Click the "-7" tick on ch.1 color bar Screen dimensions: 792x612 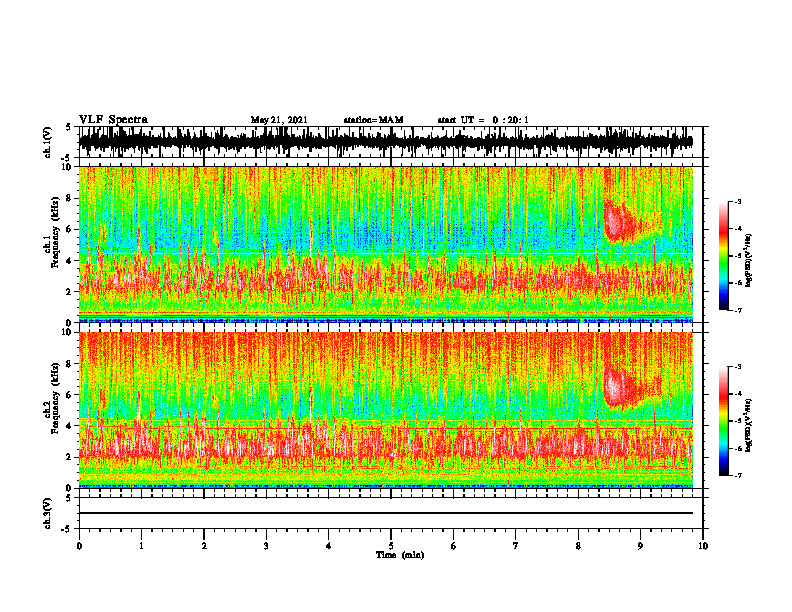(x=738, y=310)
